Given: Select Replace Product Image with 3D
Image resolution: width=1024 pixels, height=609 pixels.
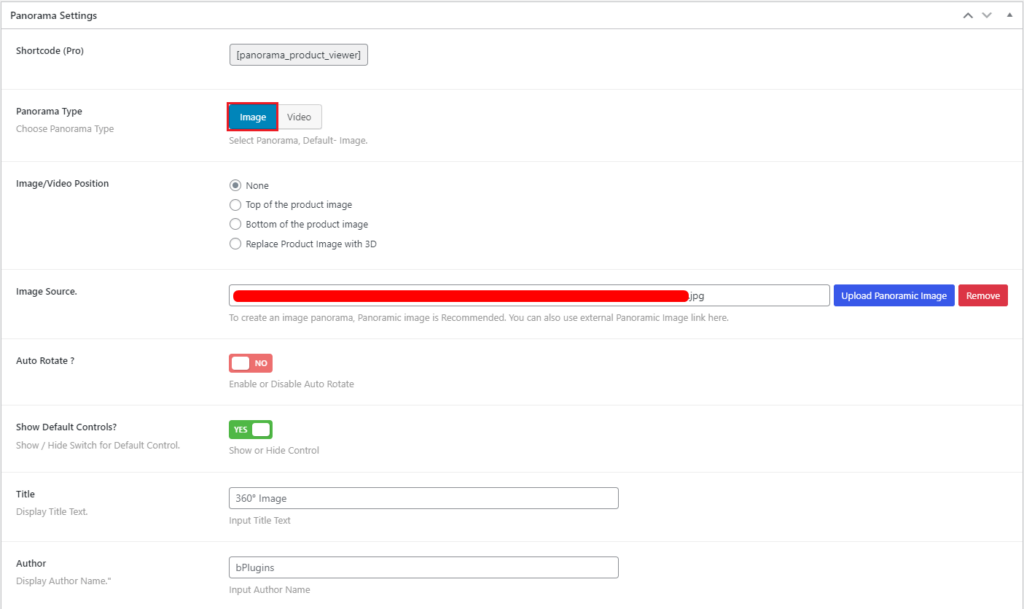Looking at the screenshot, I should click(235, 243).
